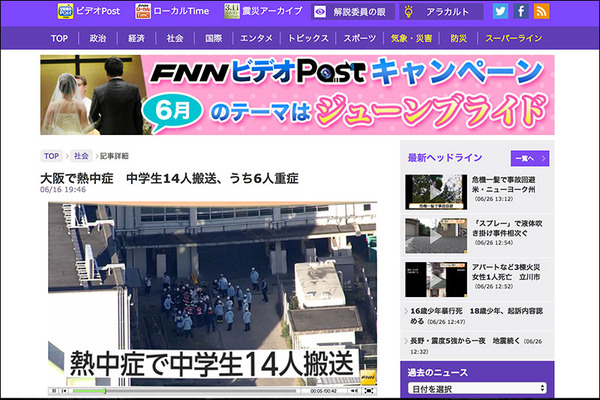600x400 pixels.
Task: Open the アラカルト button label
Action: pyautogui.click(x=448, y=12)
